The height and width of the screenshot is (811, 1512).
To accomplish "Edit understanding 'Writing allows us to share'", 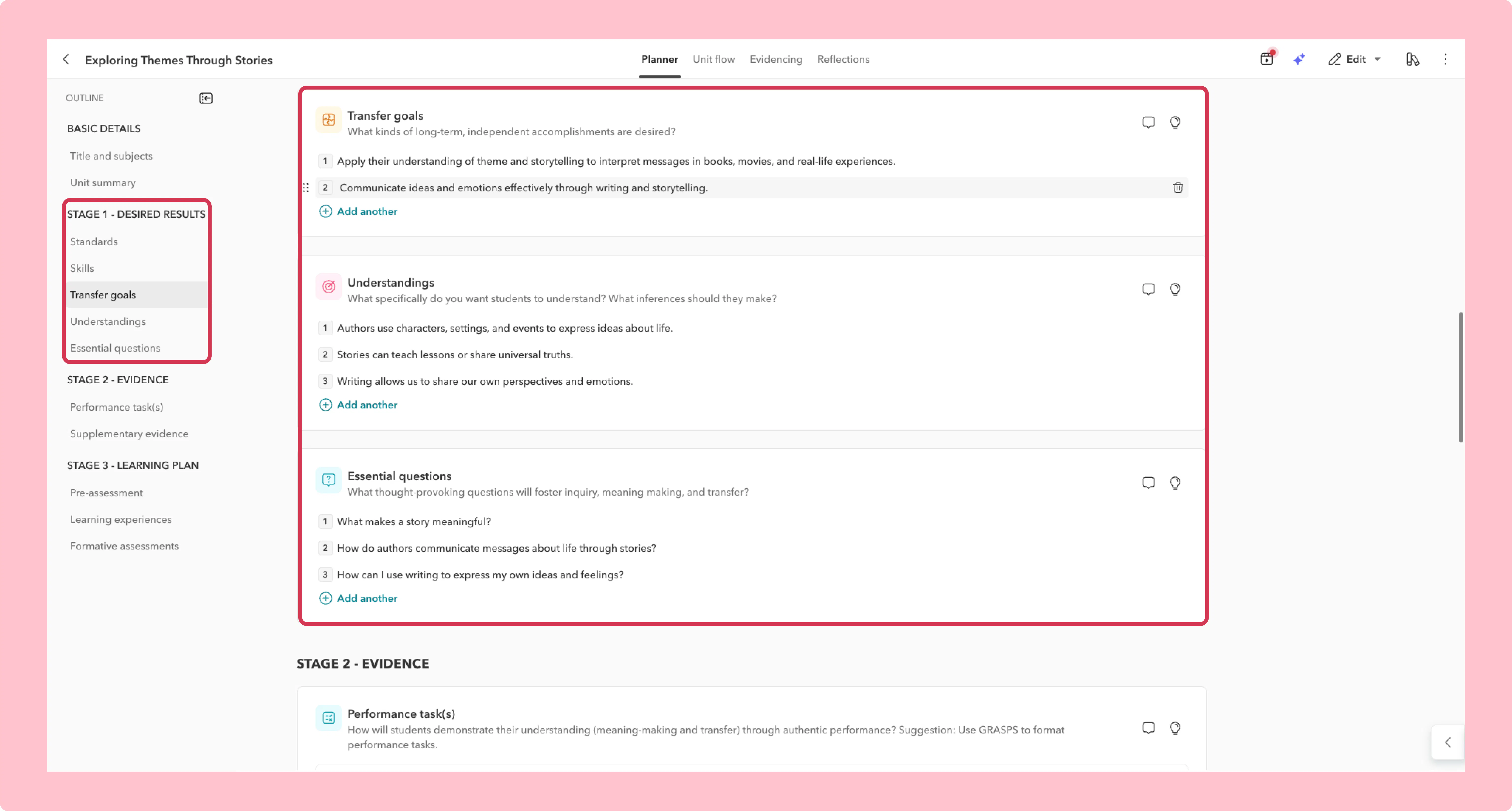I will point(485,381).
